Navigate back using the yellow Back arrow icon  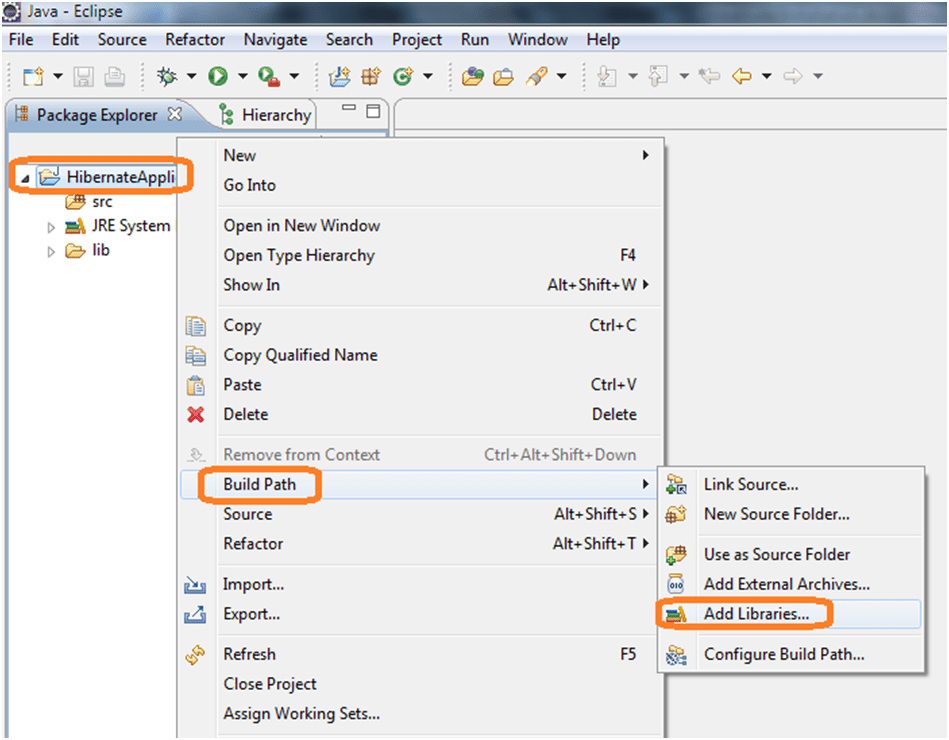click(x=742, y=76)
